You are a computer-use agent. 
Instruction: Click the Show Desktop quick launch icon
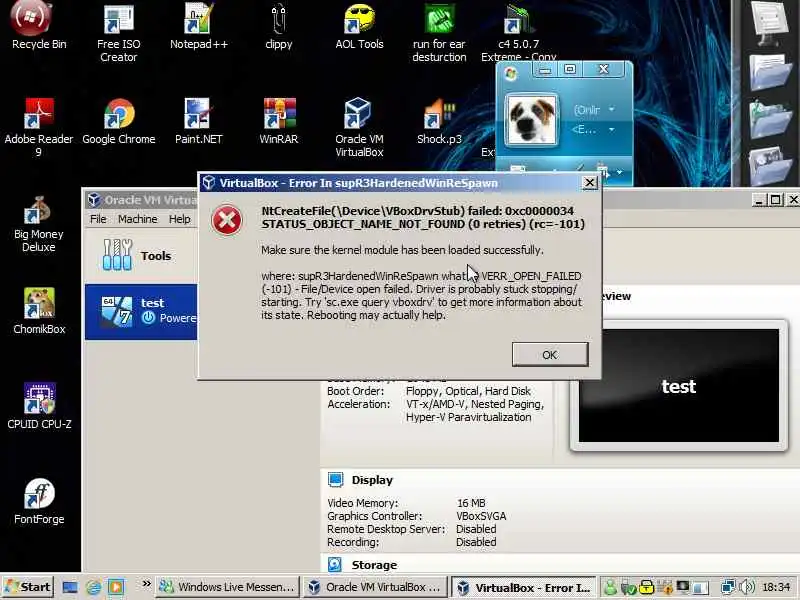point(69,587)
